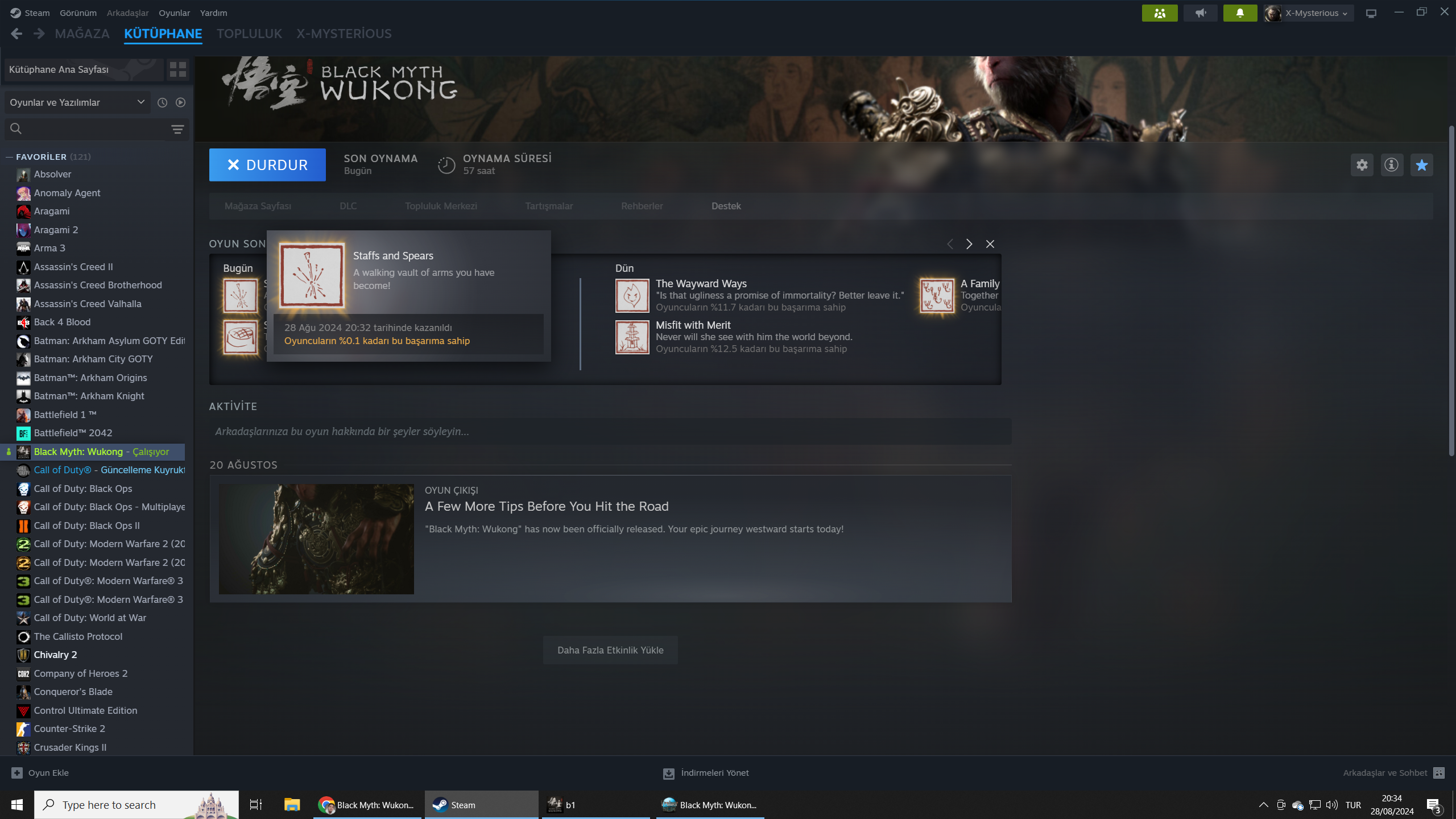Open X-MYSTERİOUS profile tab
Screen dimensions: 1456x819
tap(344, 34)
